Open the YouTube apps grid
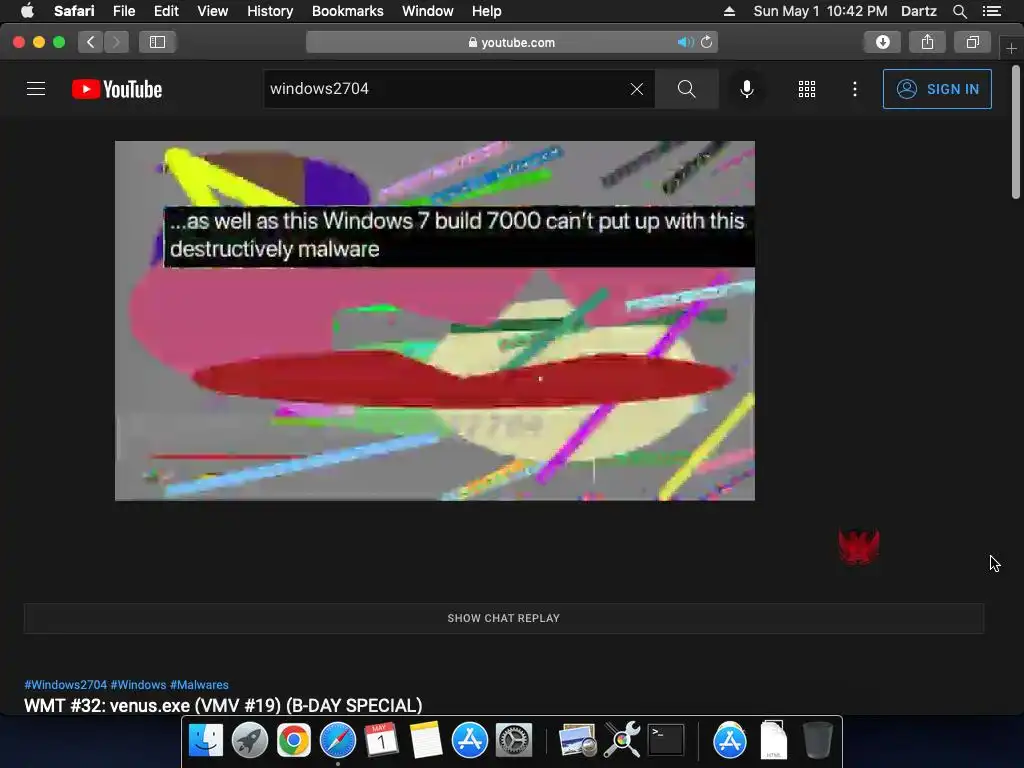This screenshot has width=1024, height=768. click(x=807, y=89)
